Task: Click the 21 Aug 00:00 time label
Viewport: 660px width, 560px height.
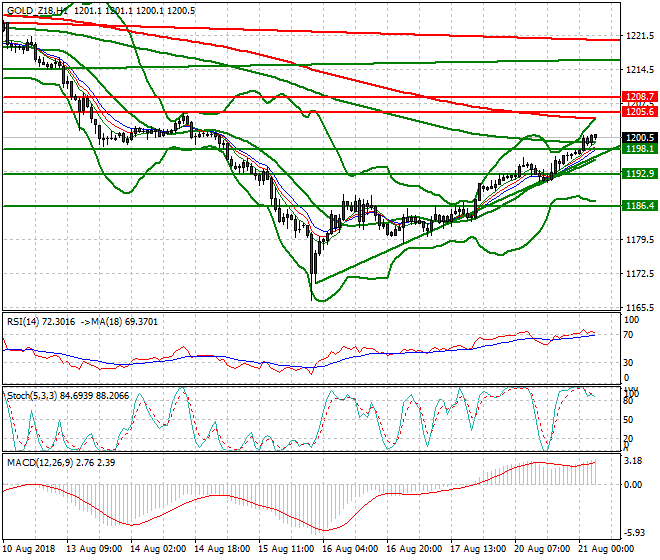Action: (x=606, y=549)
